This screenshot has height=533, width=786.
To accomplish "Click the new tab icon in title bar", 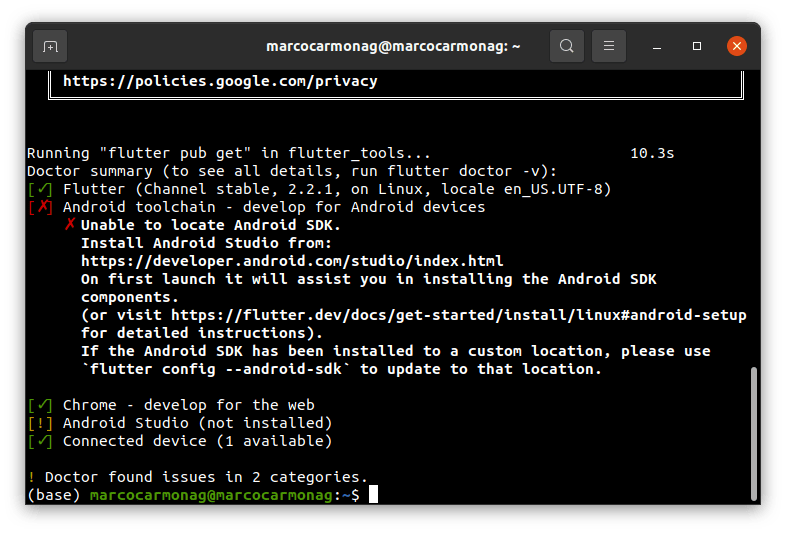I will point(50,46).
